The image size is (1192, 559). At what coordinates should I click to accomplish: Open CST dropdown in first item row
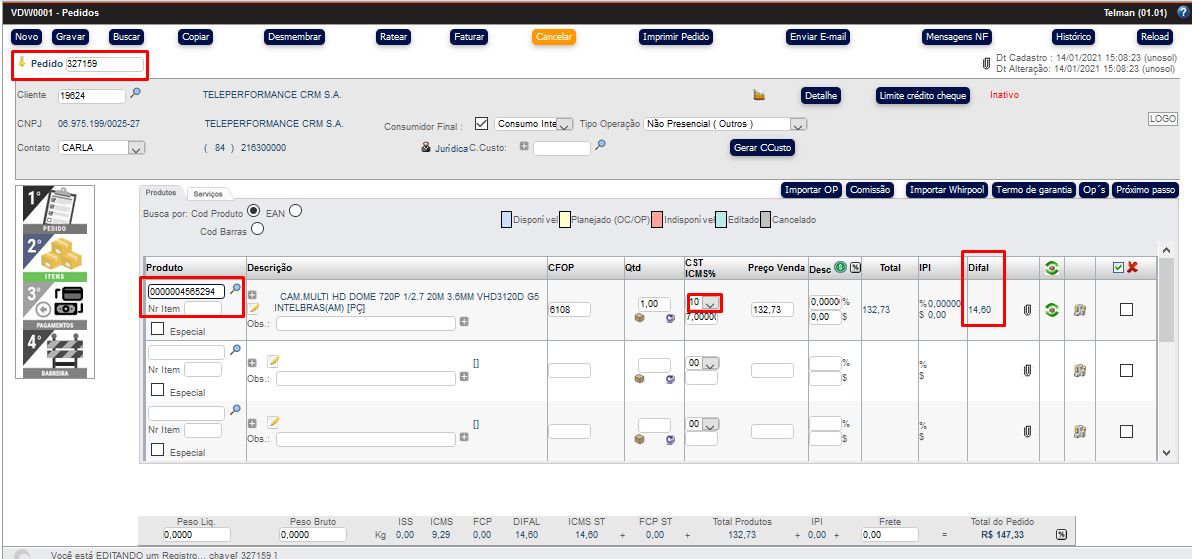point(709,303)
